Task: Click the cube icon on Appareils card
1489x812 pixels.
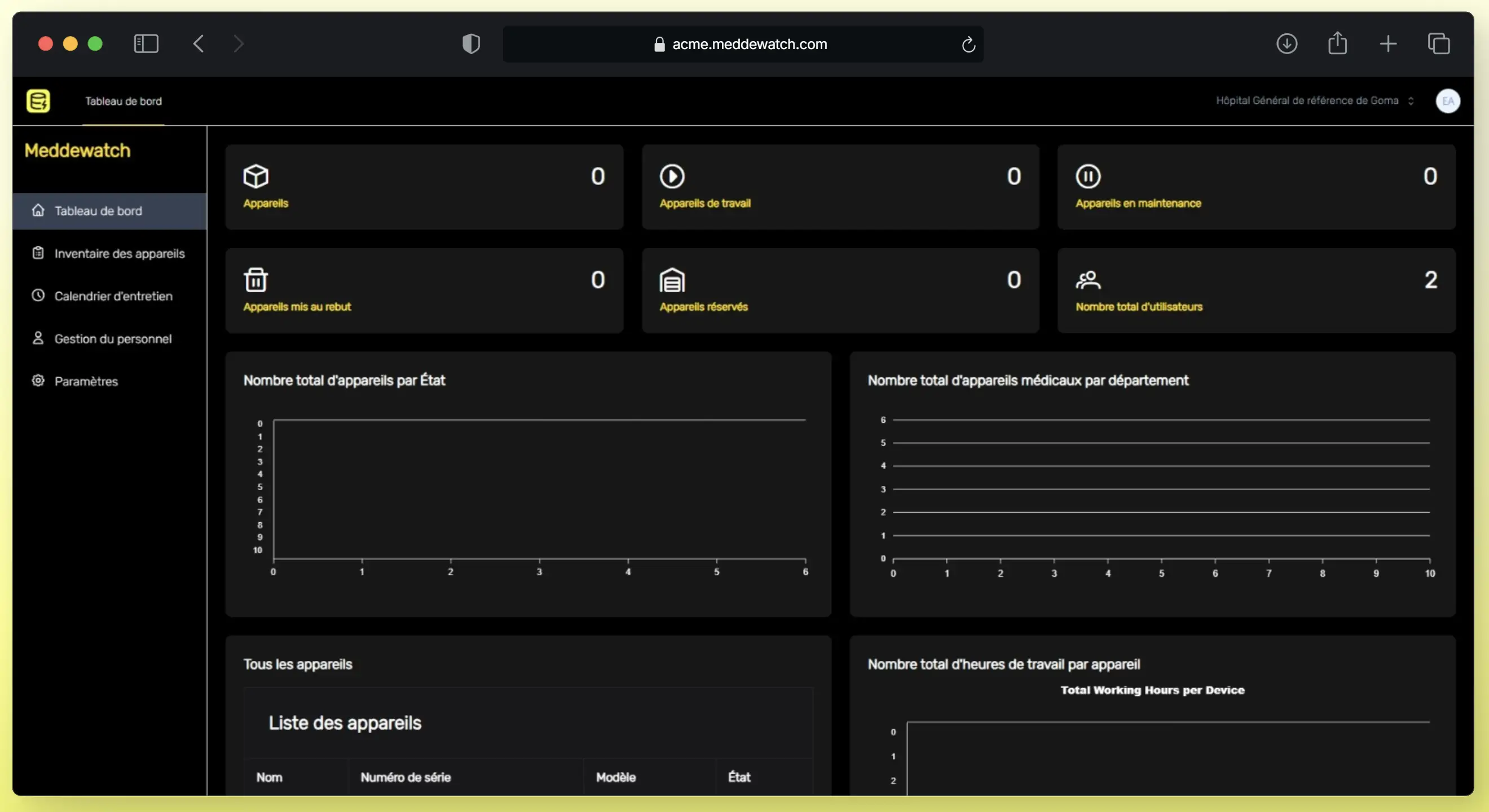Action: pyautogui.click(x=255, y=176)
